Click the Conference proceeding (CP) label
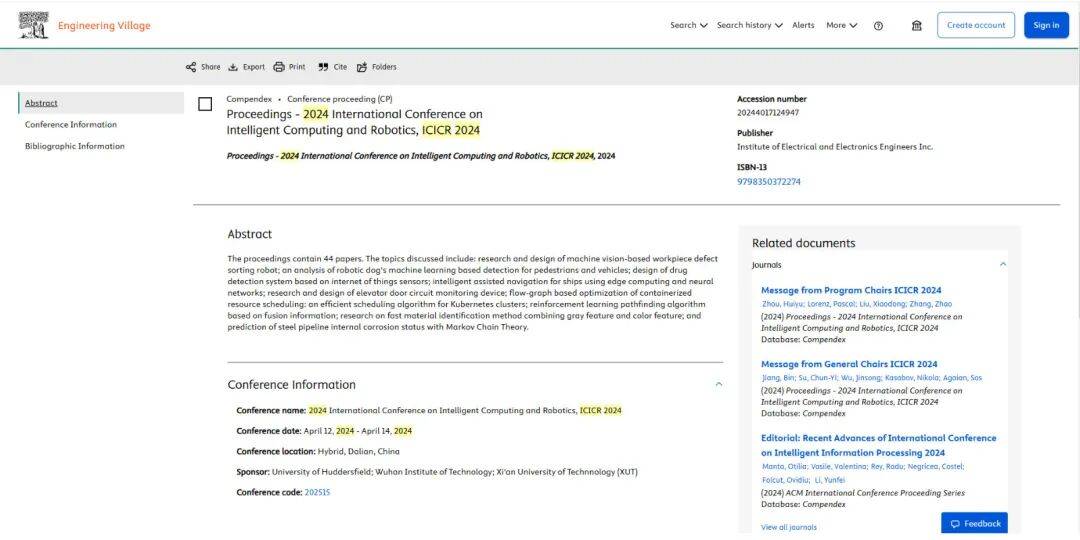The image size is (1080, 540). [x=340, y=98]
